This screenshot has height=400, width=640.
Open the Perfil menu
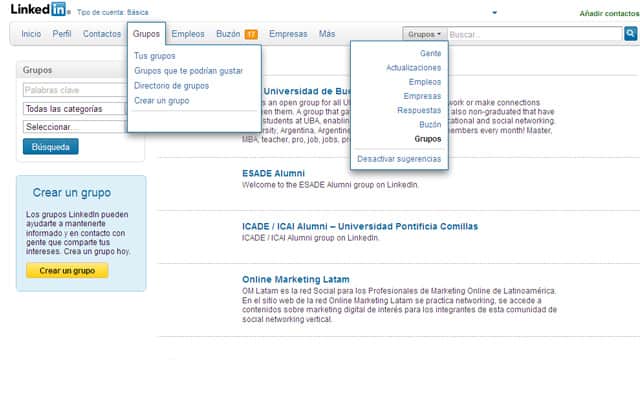tap(62, 34)
